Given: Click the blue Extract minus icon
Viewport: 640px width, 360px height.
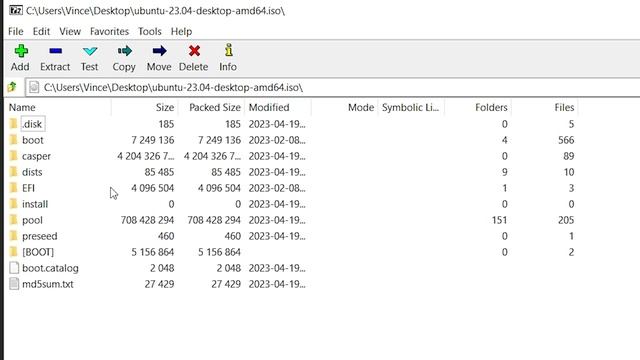Looking at the screenshot, I should click(x=55, y=51).
